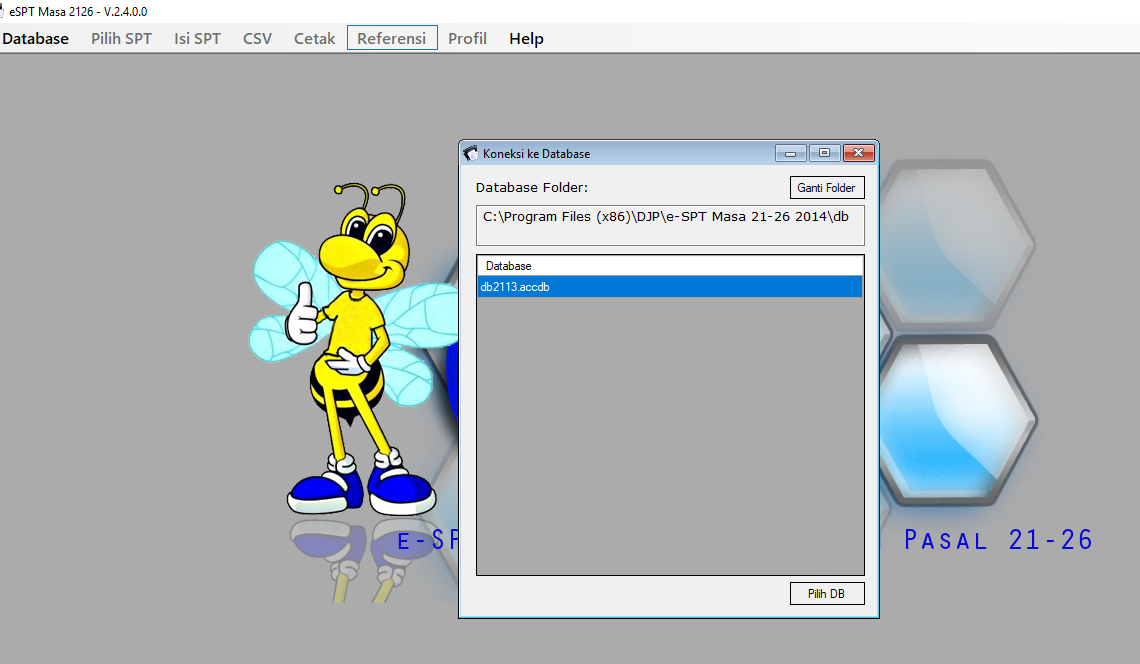The height and width of the screenshot is (664, 1140).
Task: Click the Database column header
Action: [x=670, y=265]
